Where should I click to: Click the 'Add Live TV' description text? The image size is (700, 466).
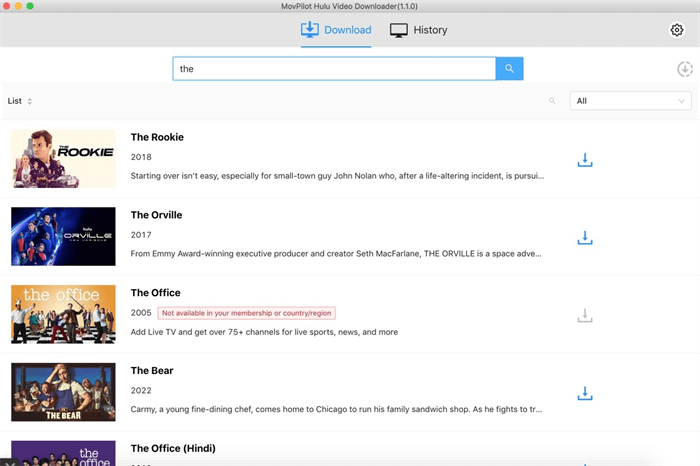[x=264, y=332]
